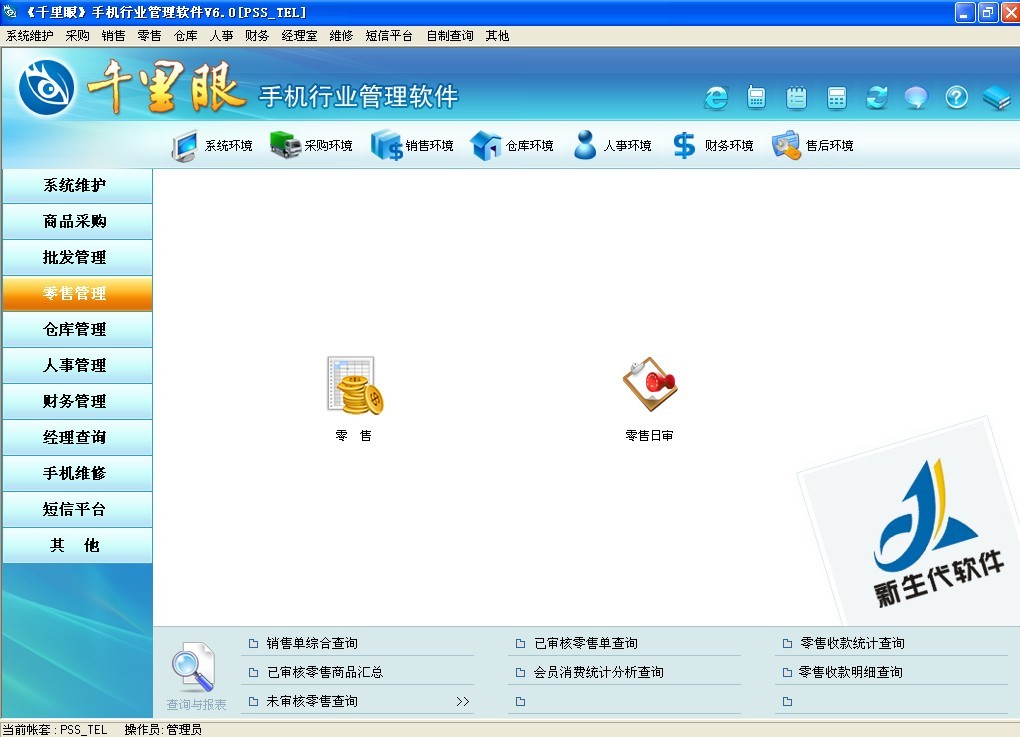Image resolution: width=1020 pixels, height=737 pixels.
Task: Open the stacked books icon
Action: (996, 98)
